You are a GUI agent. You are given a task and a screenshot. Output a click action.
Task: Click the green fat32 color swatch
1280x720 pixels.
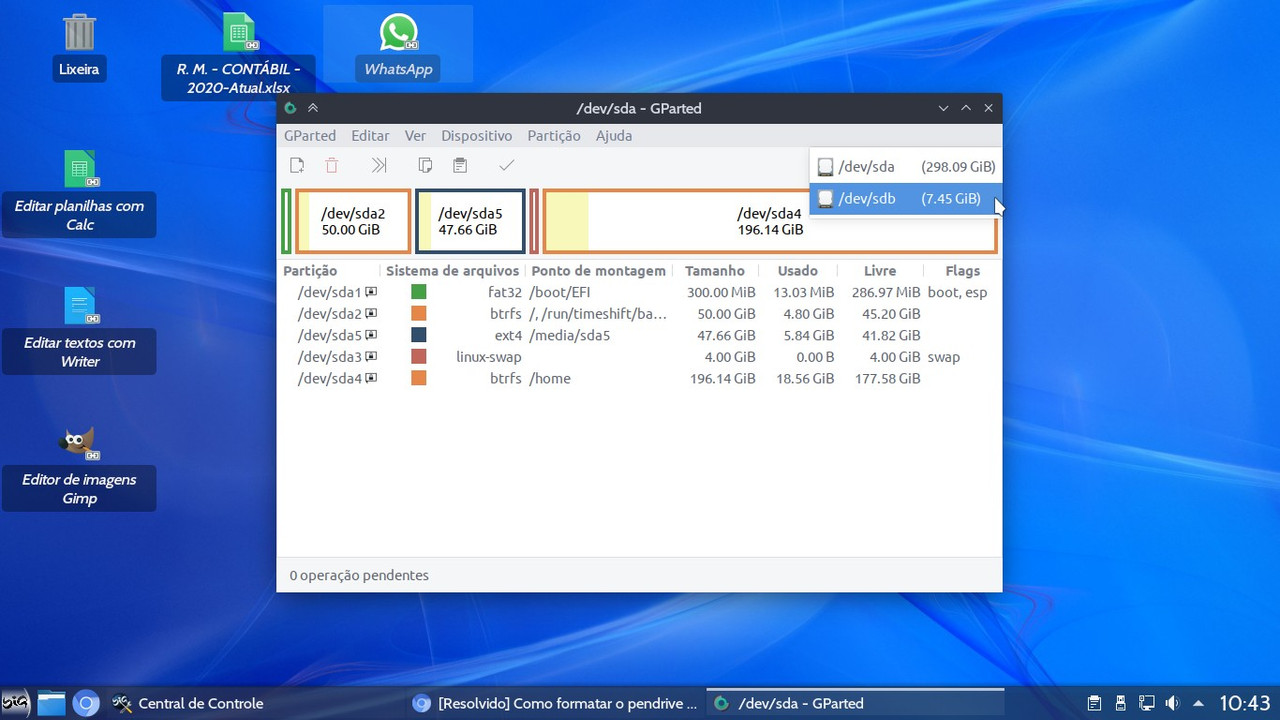click(x=419, y=292)
